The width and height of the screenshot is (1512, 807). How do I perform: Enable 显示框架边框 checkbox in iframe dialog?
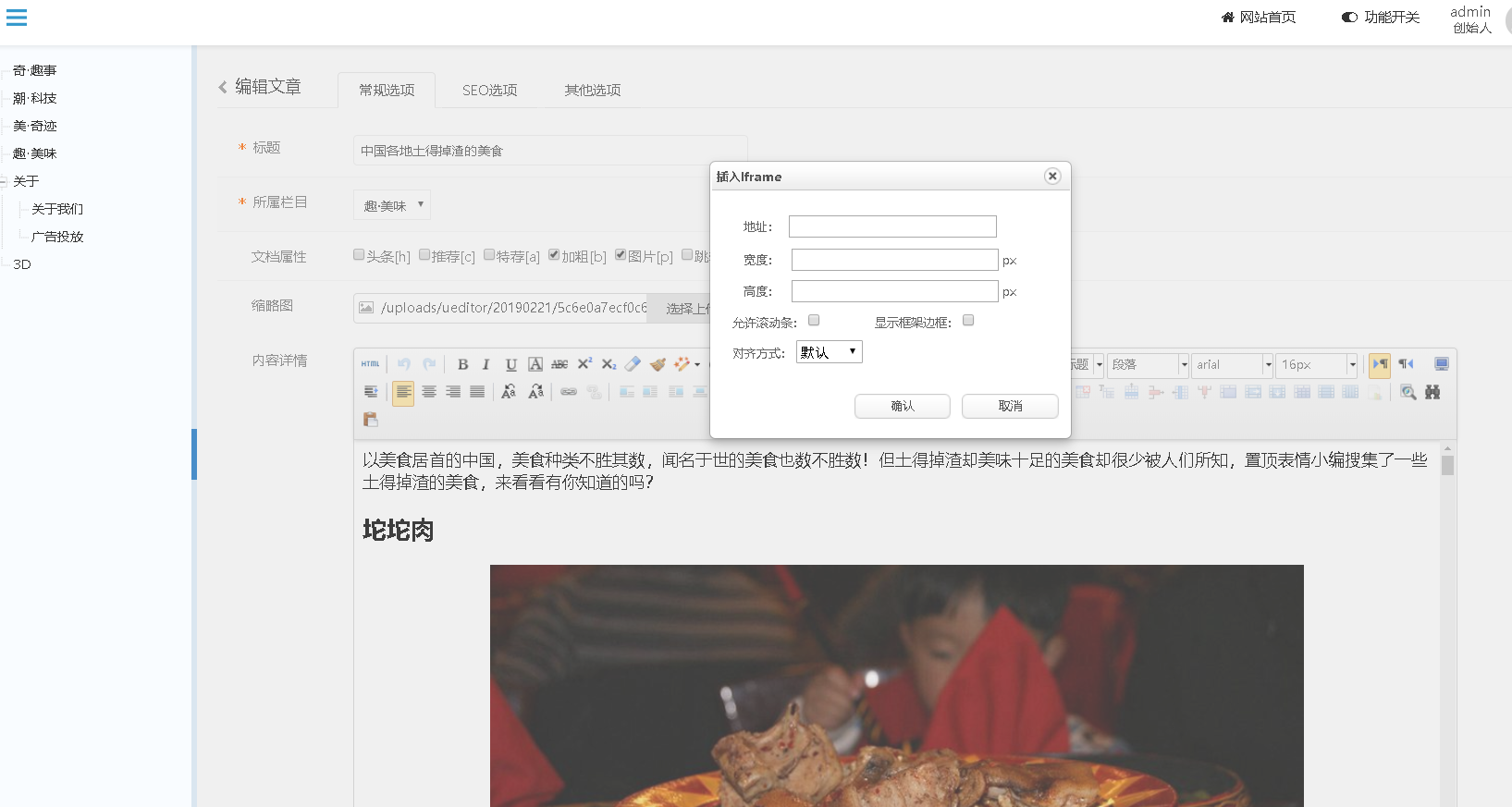click(968, 321)
